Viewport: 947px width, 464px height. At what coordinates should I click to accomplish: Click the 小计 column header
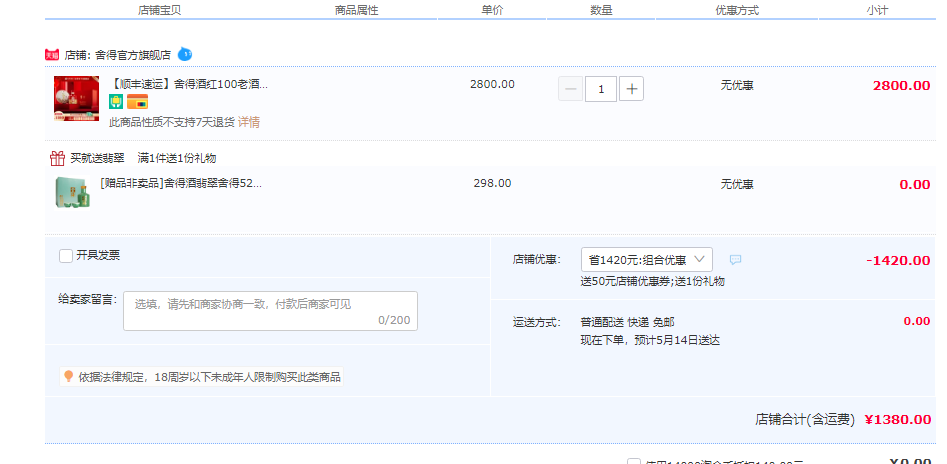coord(877,10)
